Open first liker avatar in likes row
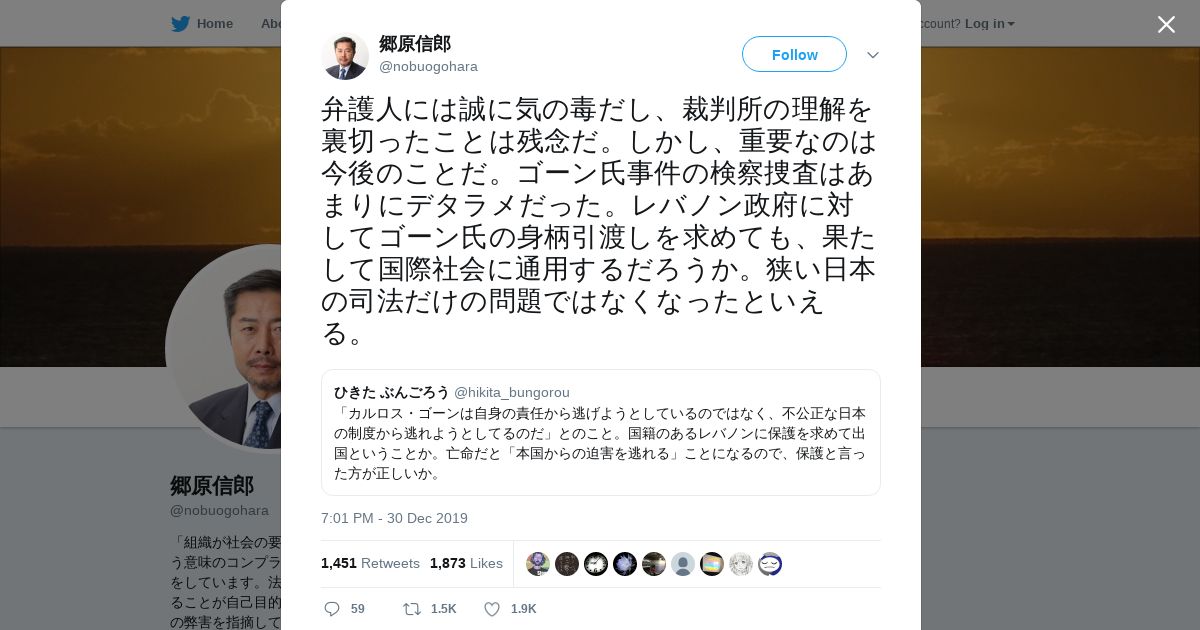Image resolution: width=1200 pixels, height=630 pixels. click(x=538, y=564)
